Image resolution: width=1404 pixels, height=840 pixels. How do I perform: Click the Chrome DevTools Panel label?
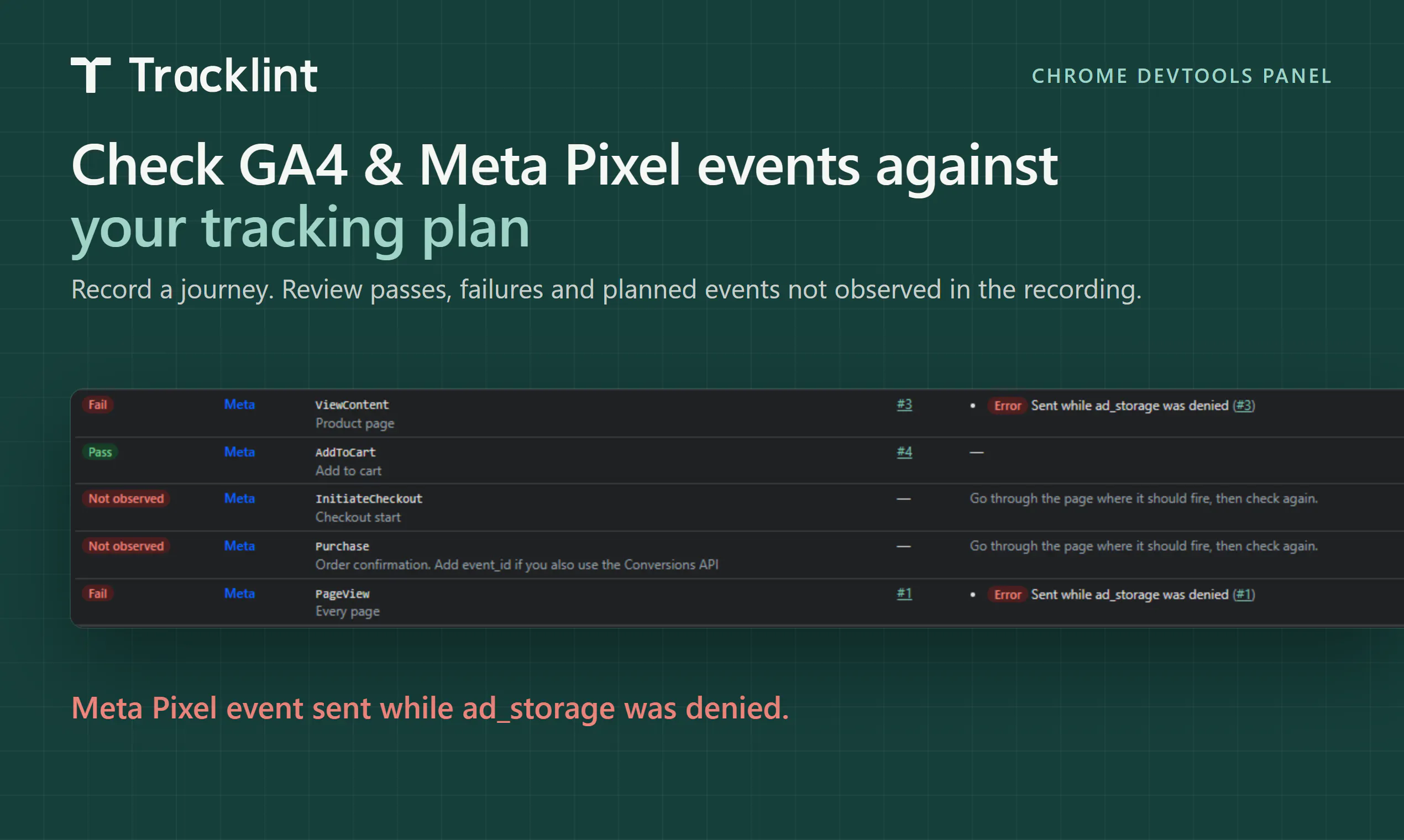1181,76
